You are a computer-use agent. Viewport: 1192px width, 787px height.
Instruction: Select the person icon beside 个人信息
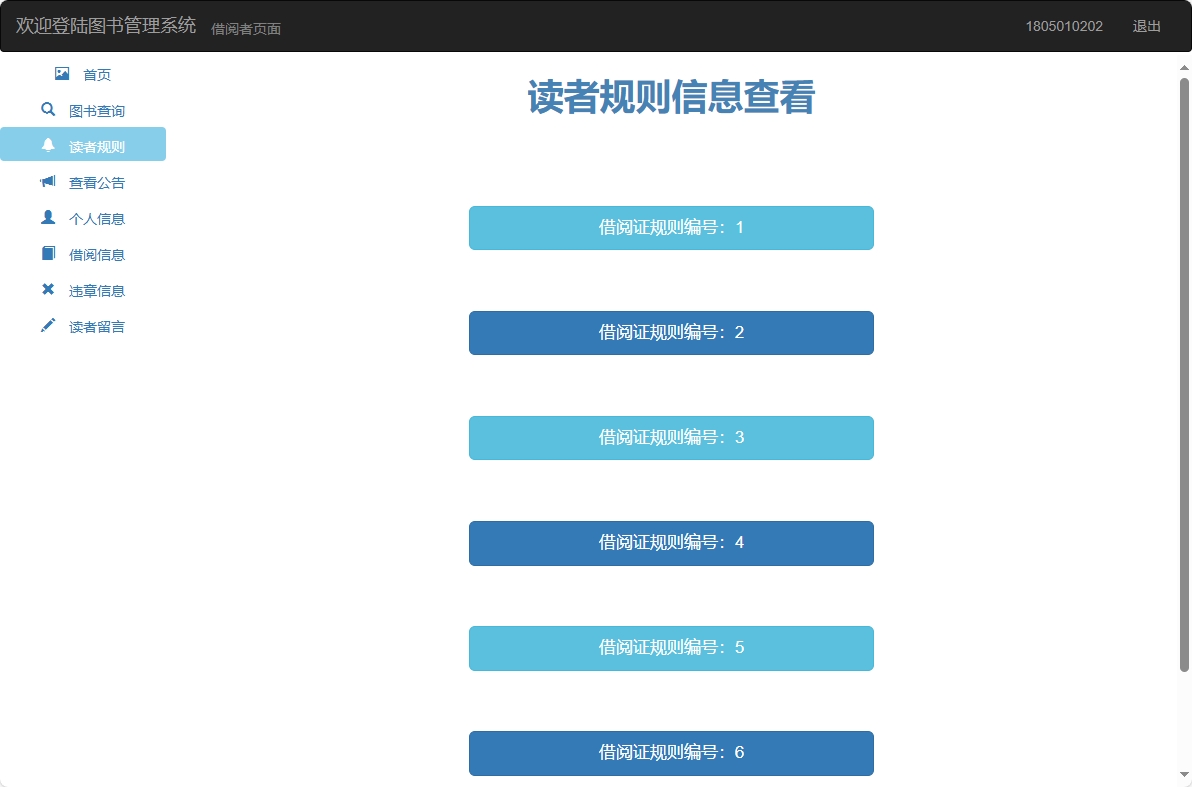coord(47,216)
